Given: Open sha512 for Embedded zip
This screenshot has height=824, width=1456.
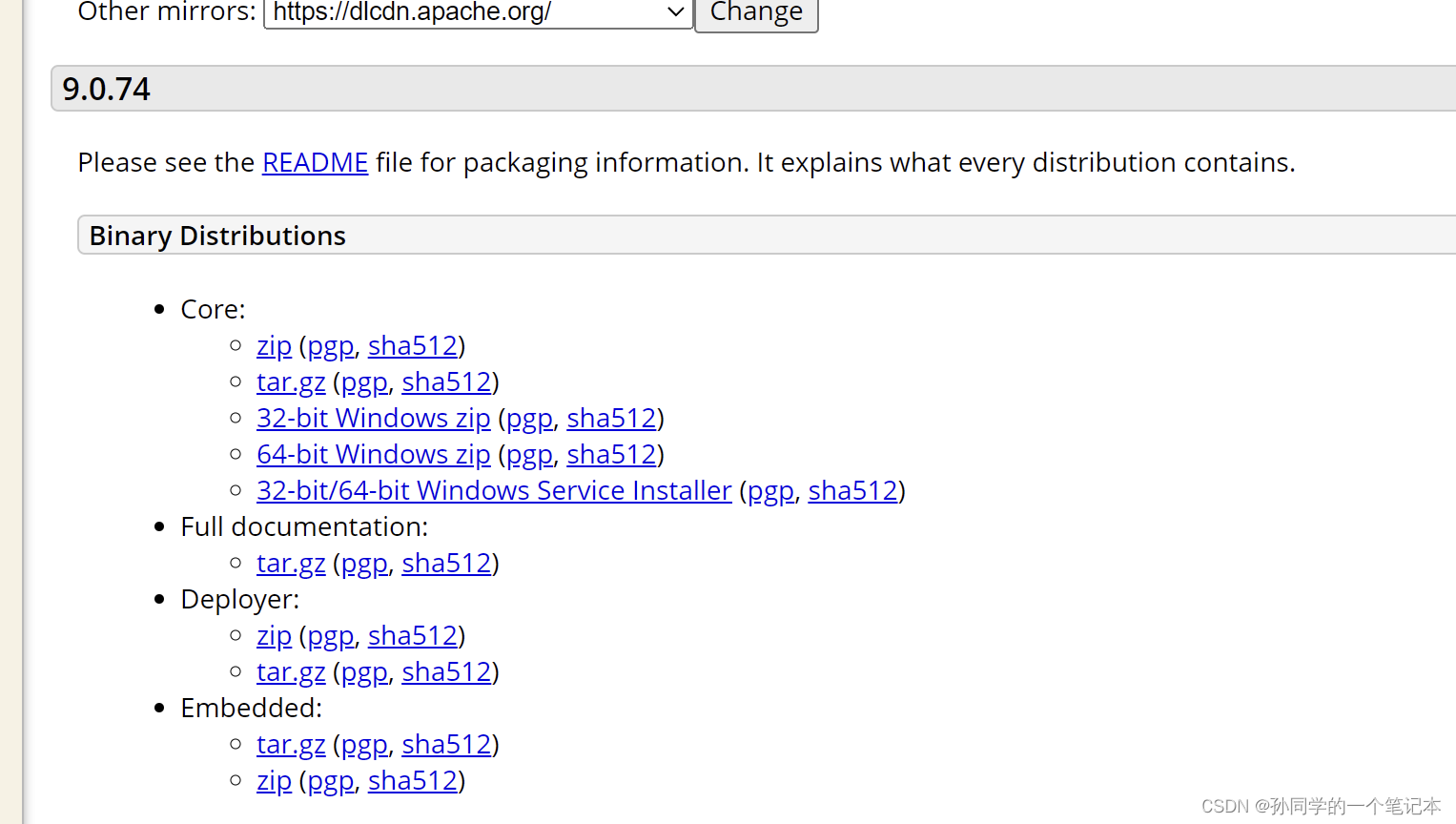Looking at the screenshot, I should pyautogui.click(x=413, y=781).
